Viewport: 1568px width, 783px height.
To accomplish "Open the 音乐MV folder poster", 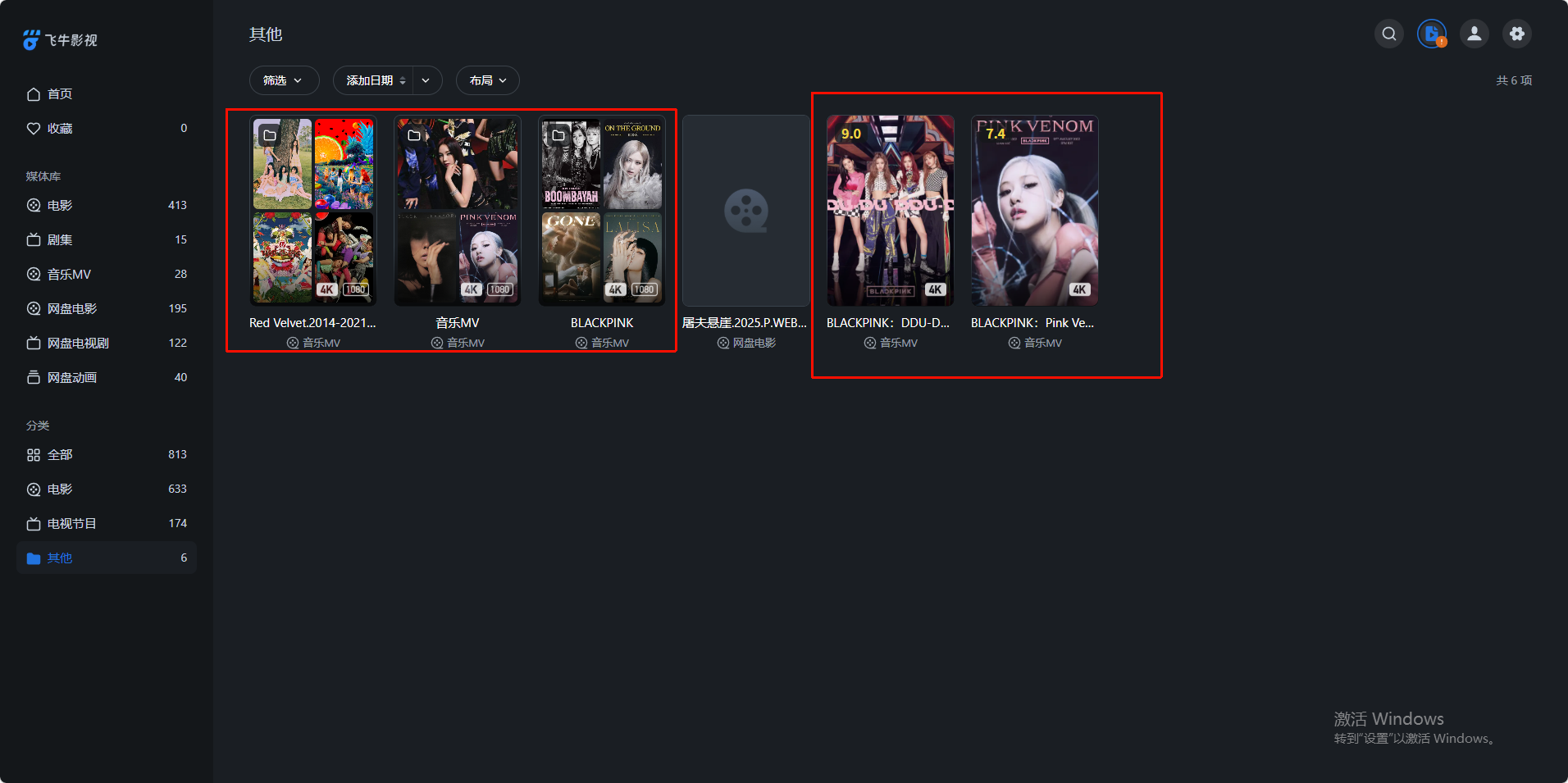I will (x=458, y=211).
